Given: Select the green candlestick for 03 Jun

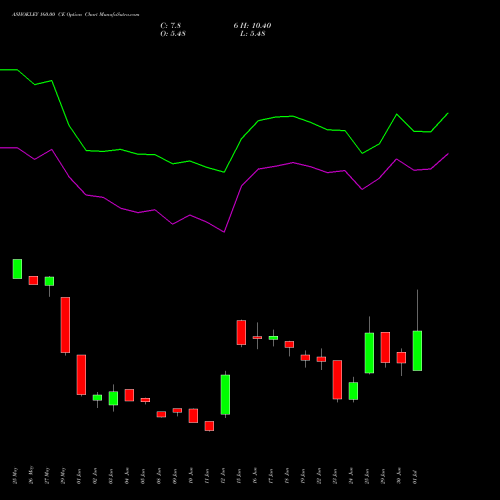Looking at the screenshot, I should 113,398.
